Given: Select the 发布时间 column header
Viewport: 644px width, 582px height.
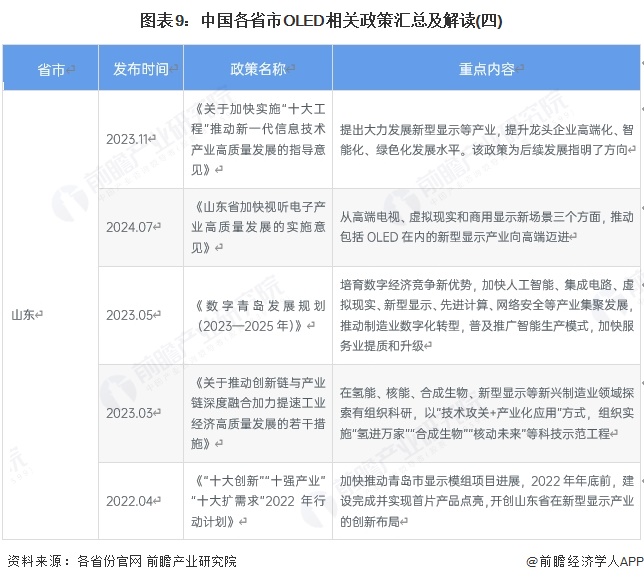Looking at the screenshot, I should (142, 69).
